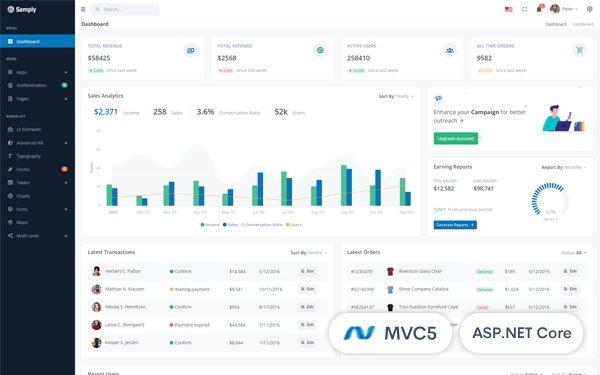The height and width of the screenshot is (375, 600).
Task: Click the Shine Company Catalina product image
Action: pyautogui.click(x=390, y=289)
